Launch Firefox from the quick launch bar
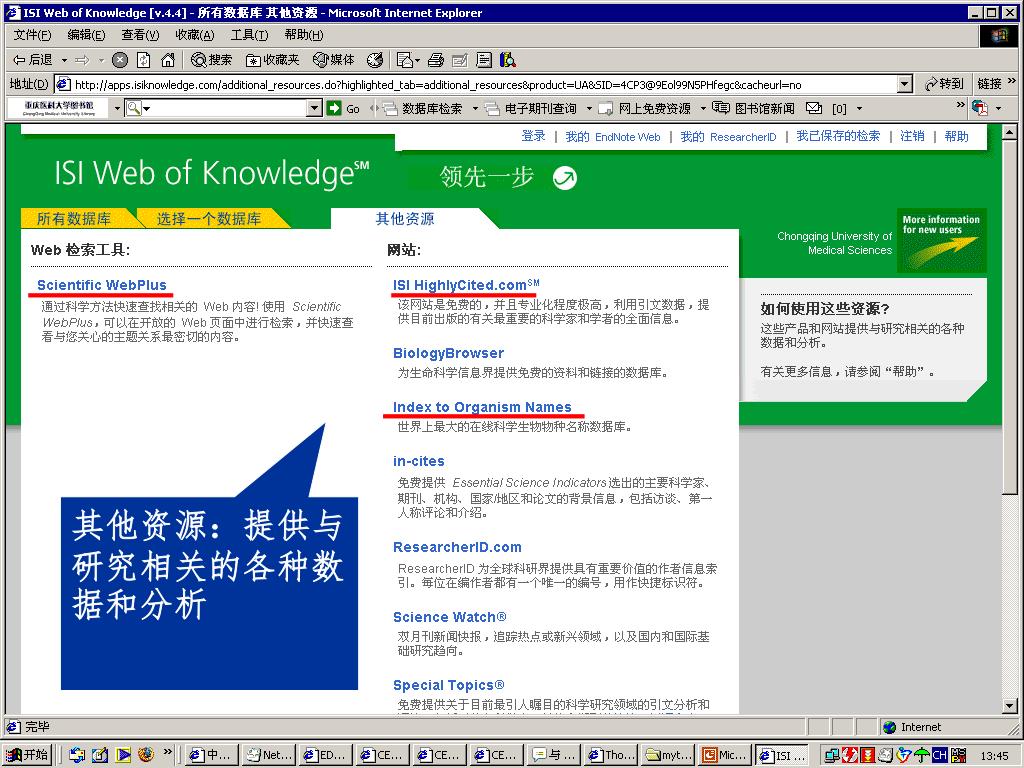The image size is (1024, 768). pos(146,755)
